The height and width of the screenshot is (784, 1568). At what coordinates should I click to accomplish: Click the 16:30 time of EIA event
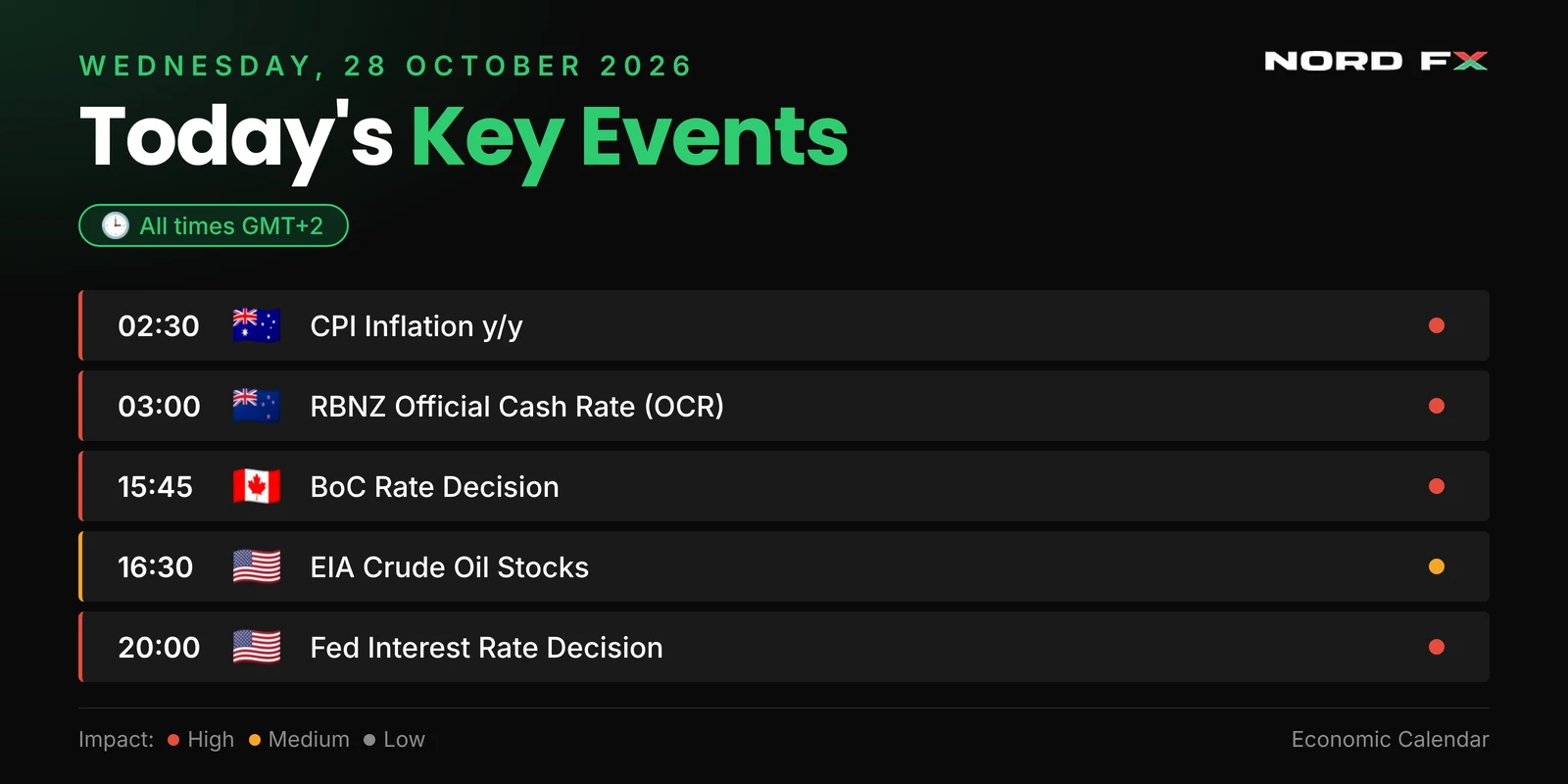click(156, 567)
